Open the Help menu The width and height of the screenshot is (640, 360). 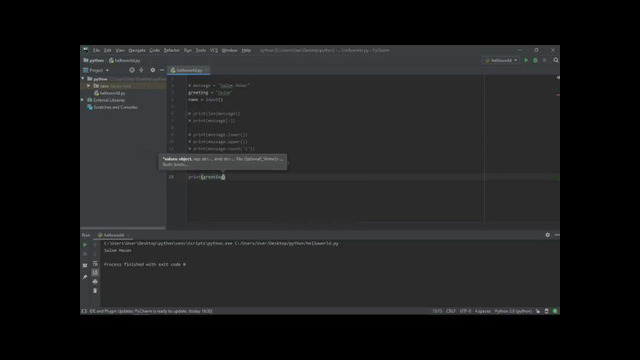(246, 50)
